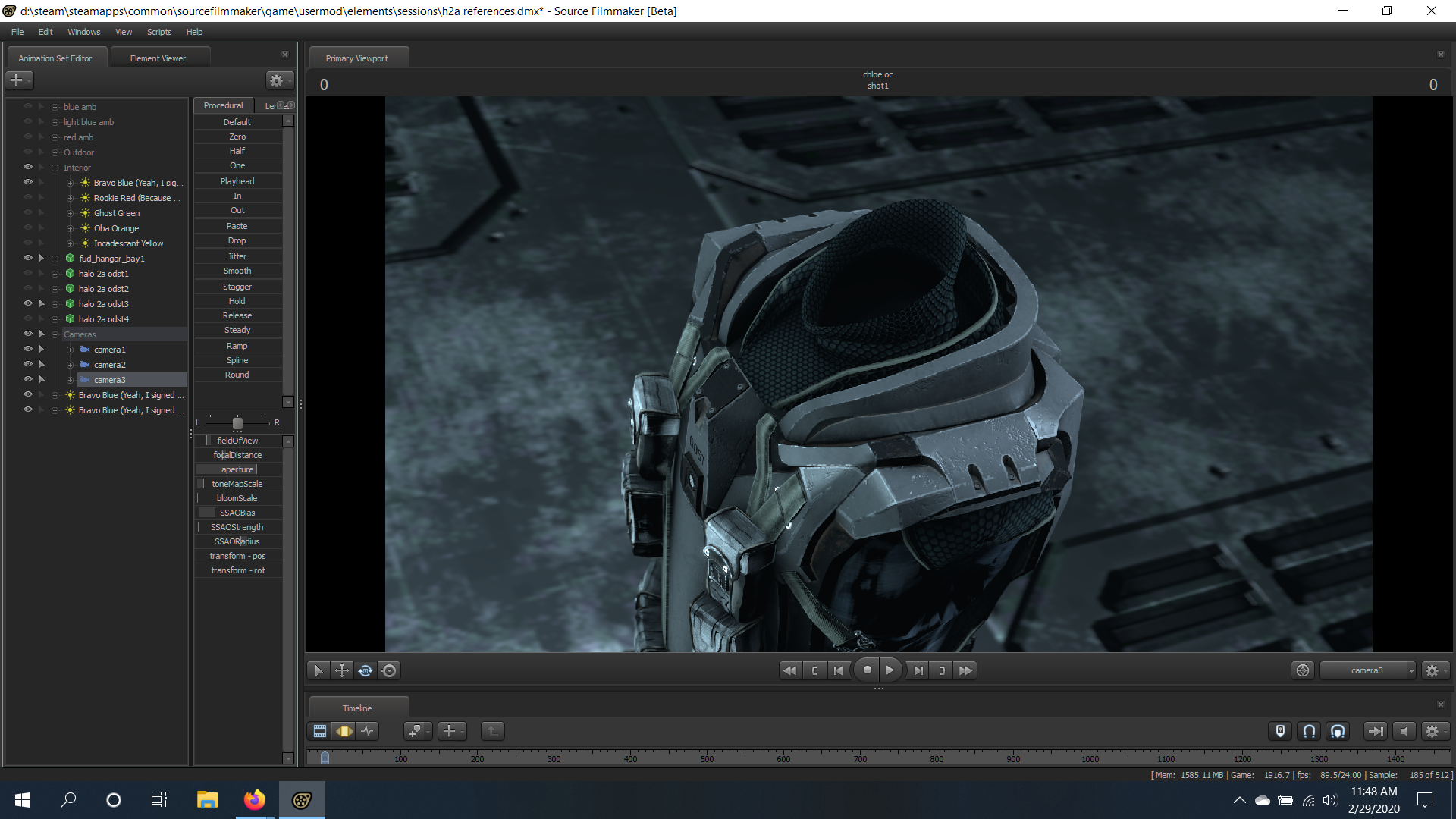
Task: Click the work camera toggle icon
Action: (1303, 670)
